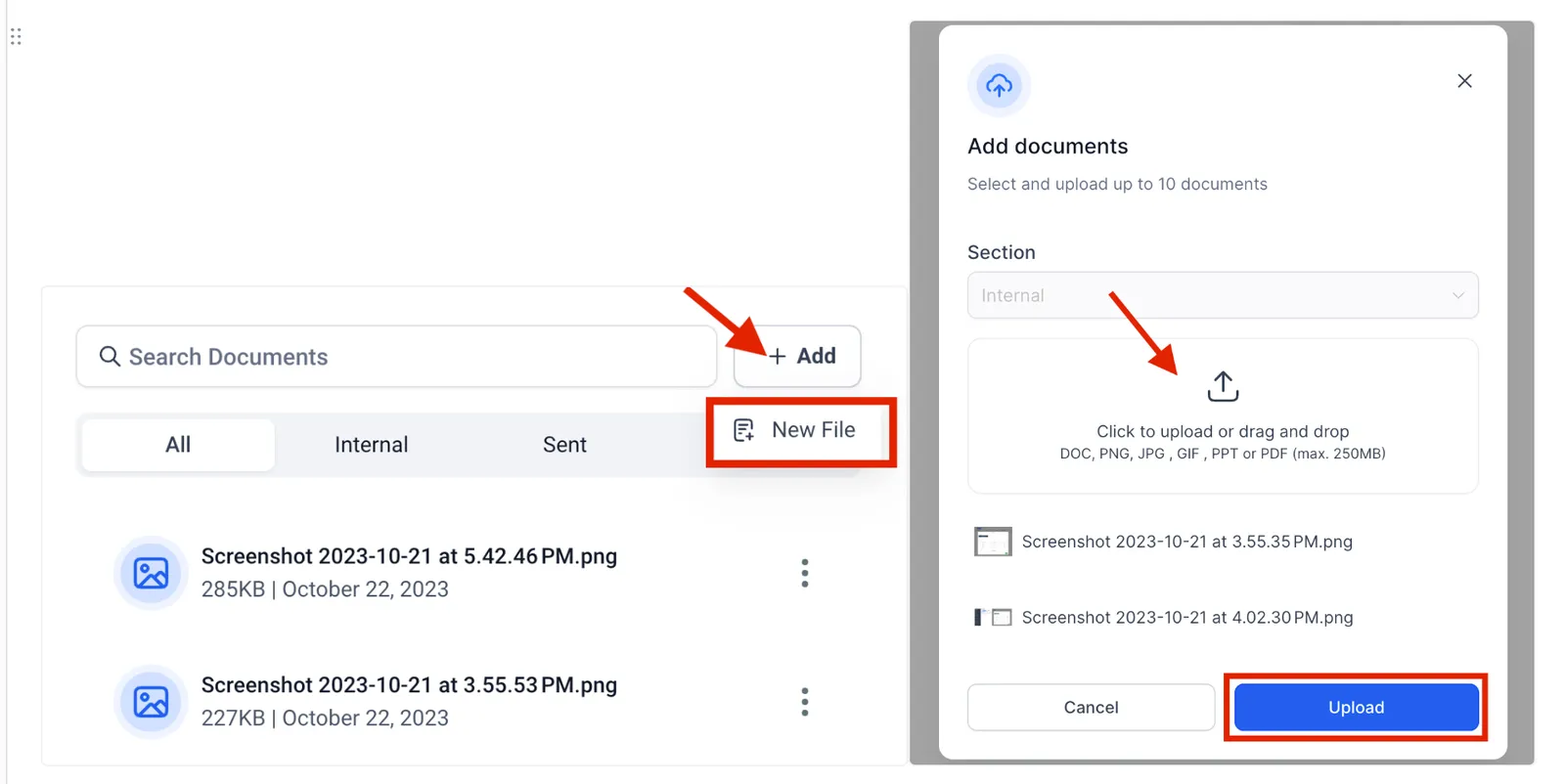Click the cloud upload icon above Add documents
This screenshot has width=1565, height=784.
click(x=999, y=86)
